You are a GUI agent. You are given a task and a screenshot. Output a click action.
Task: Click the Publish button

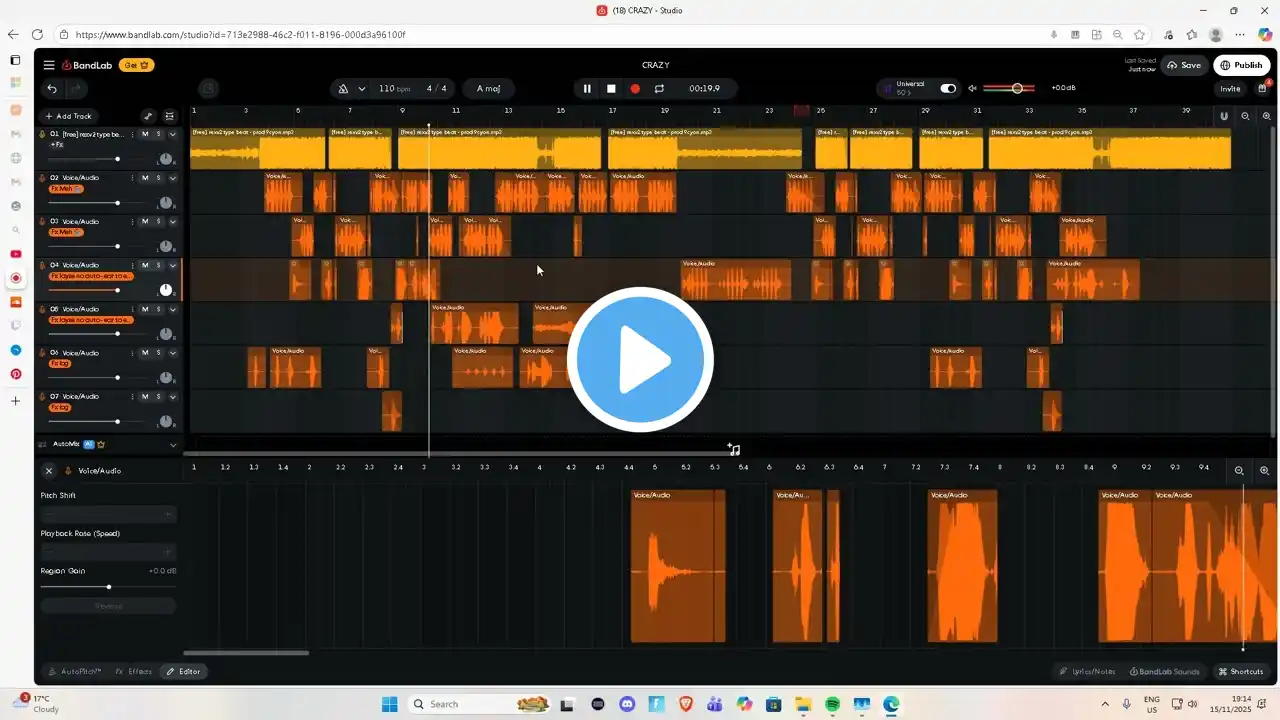point(1241,65)
